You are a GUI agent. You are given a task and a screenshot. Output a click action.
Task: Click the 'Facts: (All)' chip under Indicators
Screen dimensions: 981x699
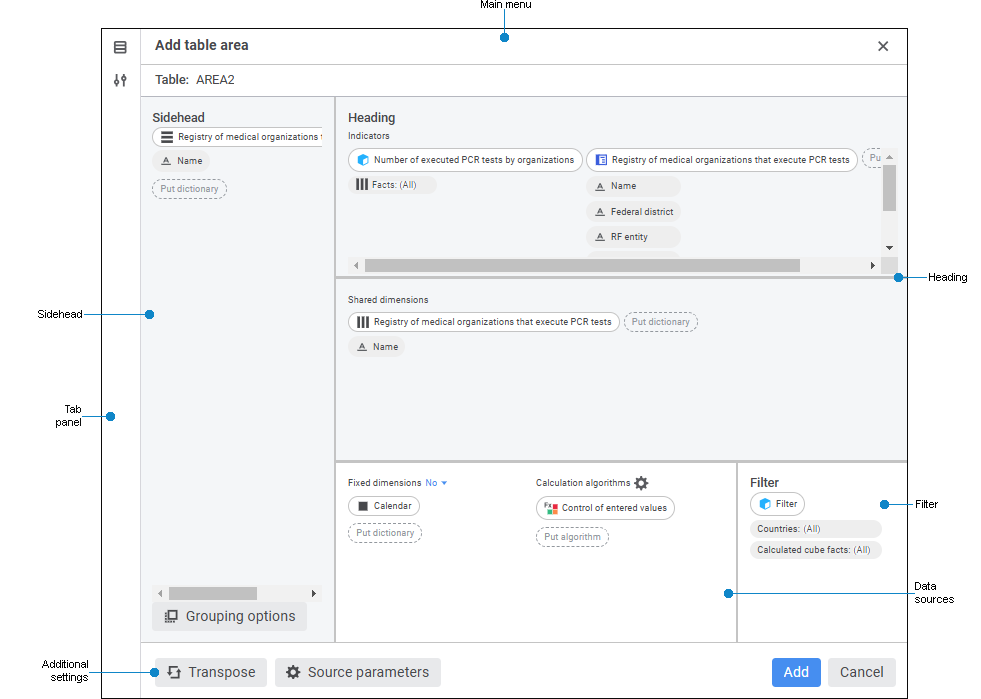[392, 185]
